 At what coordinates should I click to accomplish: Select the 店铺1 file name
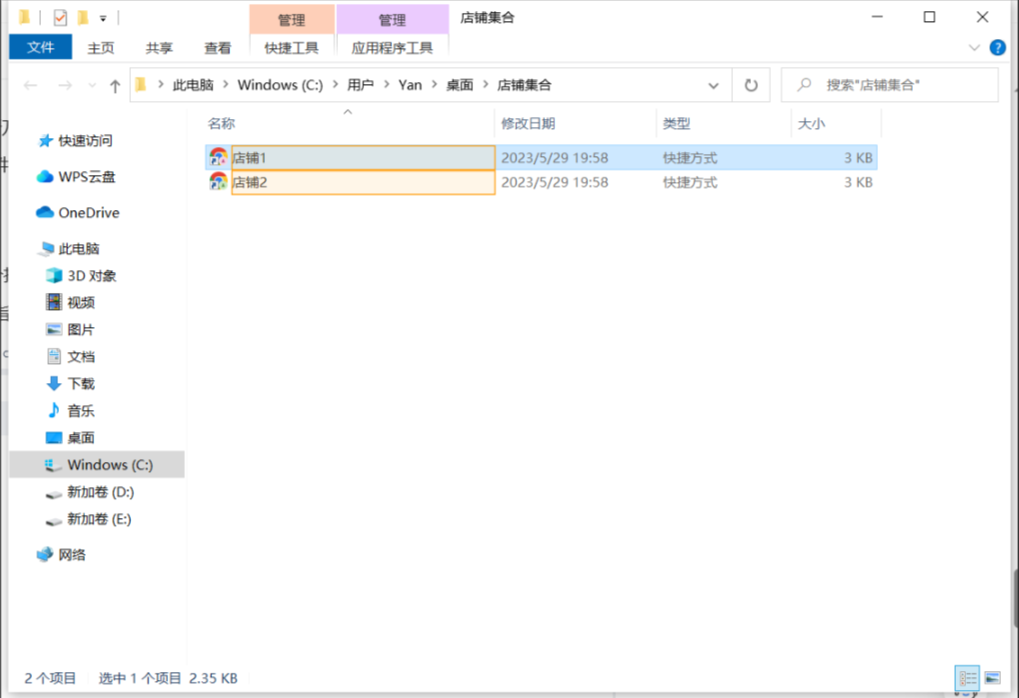click(x=250, y=158)
